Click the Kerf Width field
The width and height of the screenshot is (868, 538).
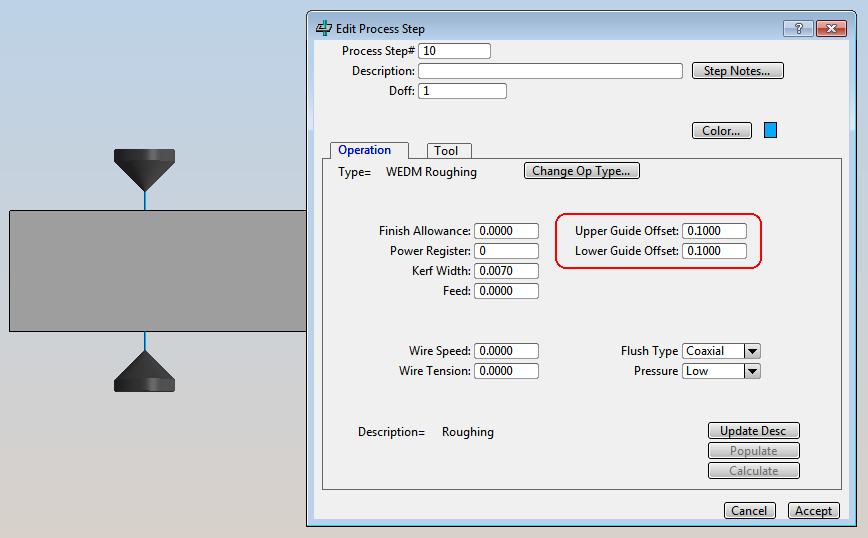(507, 271)
